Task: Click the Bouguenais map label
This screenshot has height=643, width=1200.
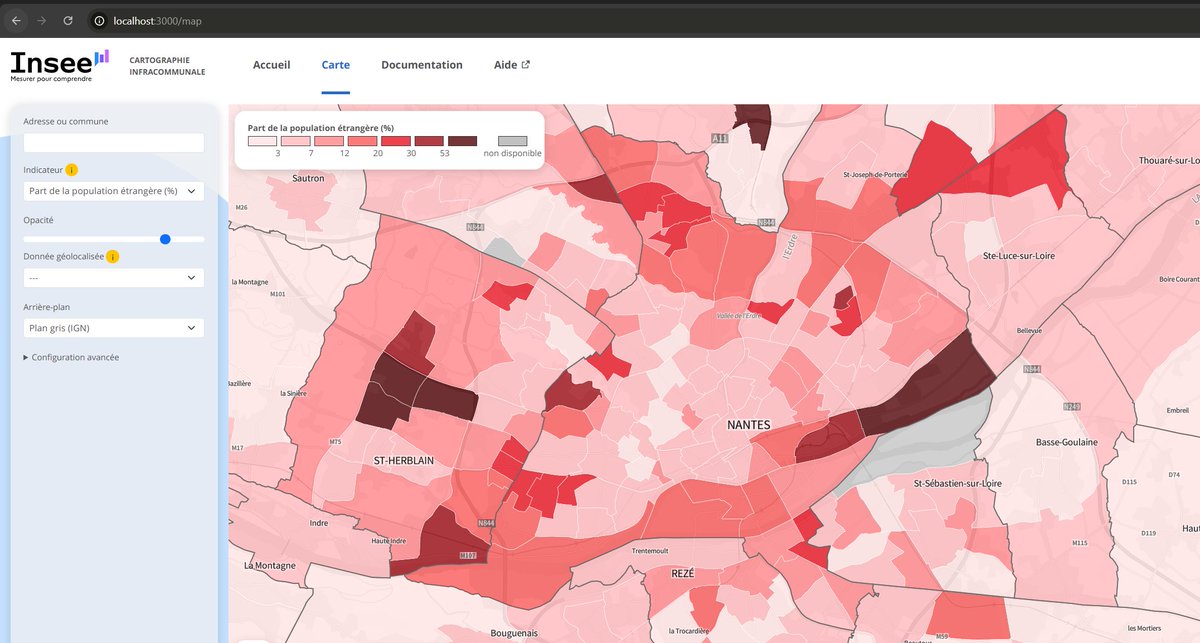Action: click(x=514, y=633)
